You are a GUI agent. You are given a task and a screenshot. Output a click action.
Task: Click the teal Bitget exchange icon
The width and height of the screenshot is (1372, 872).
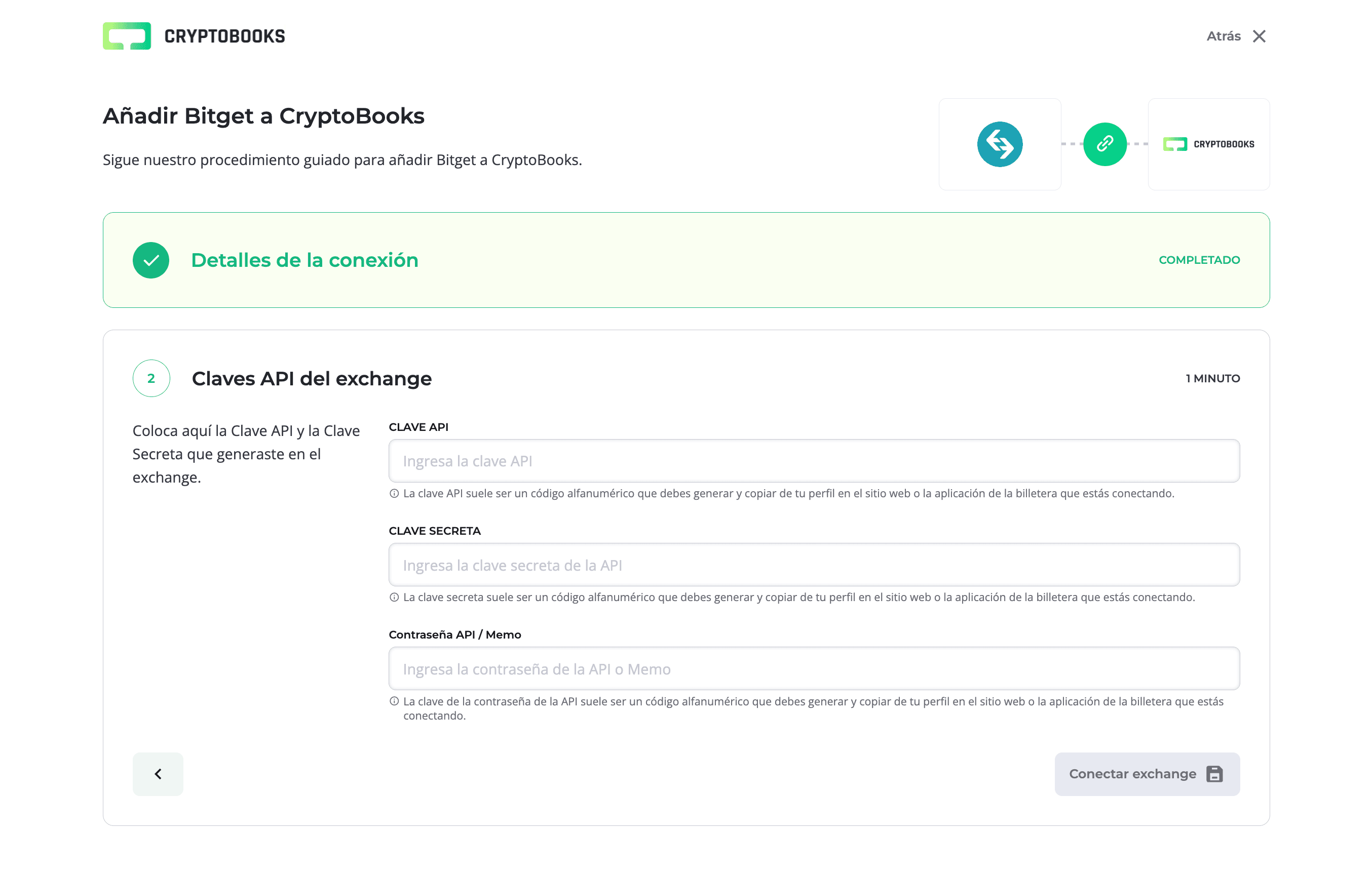(x=1000, y=144)
